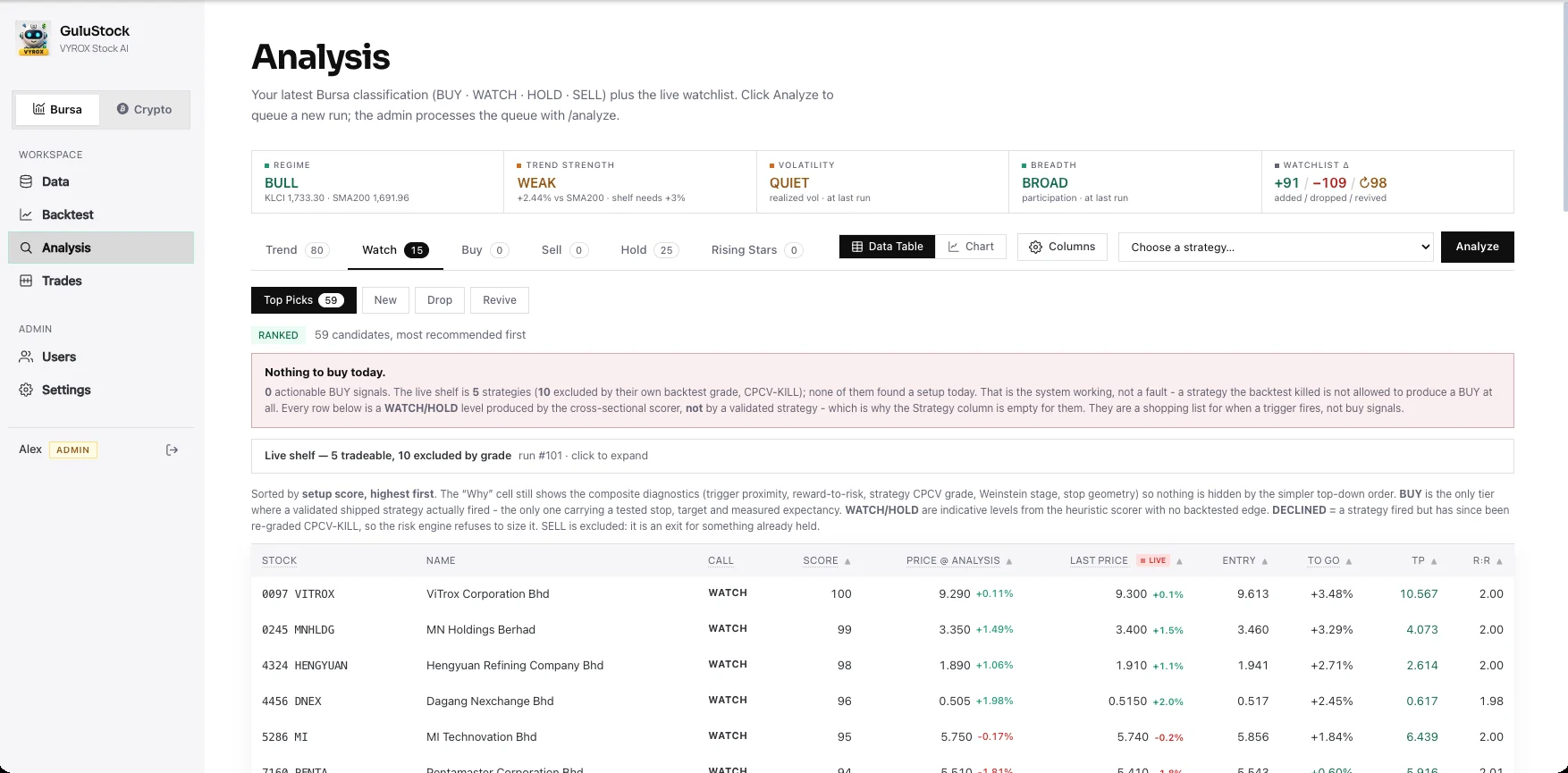Viewport: 1568px width, 773px height.
Task: Select the Top Picks filter
Action: 304,300
